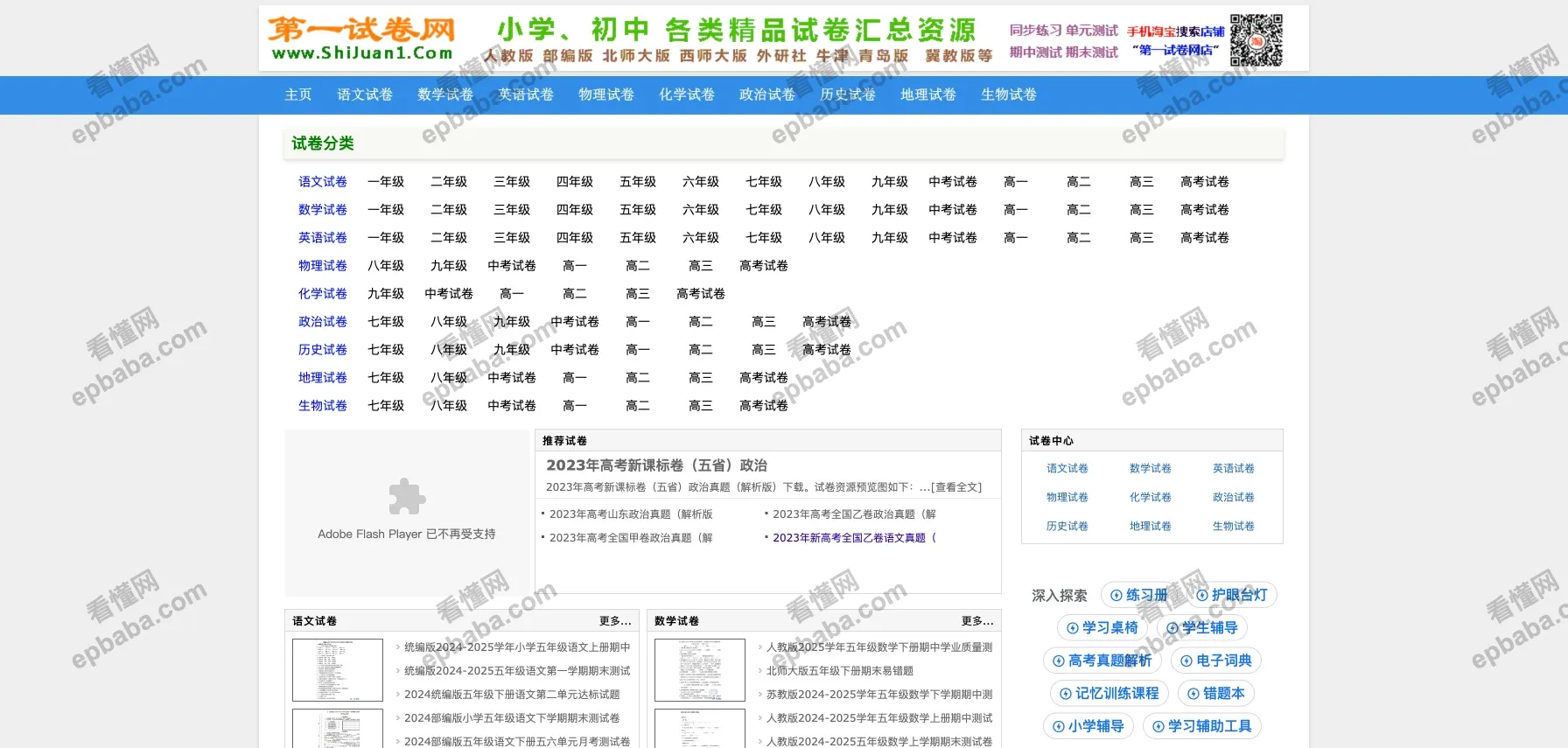Viewport: 1568px width, 748px height.
Task: Click 物理试卷 in the 试卷中心 panel
Action: 1067,498
